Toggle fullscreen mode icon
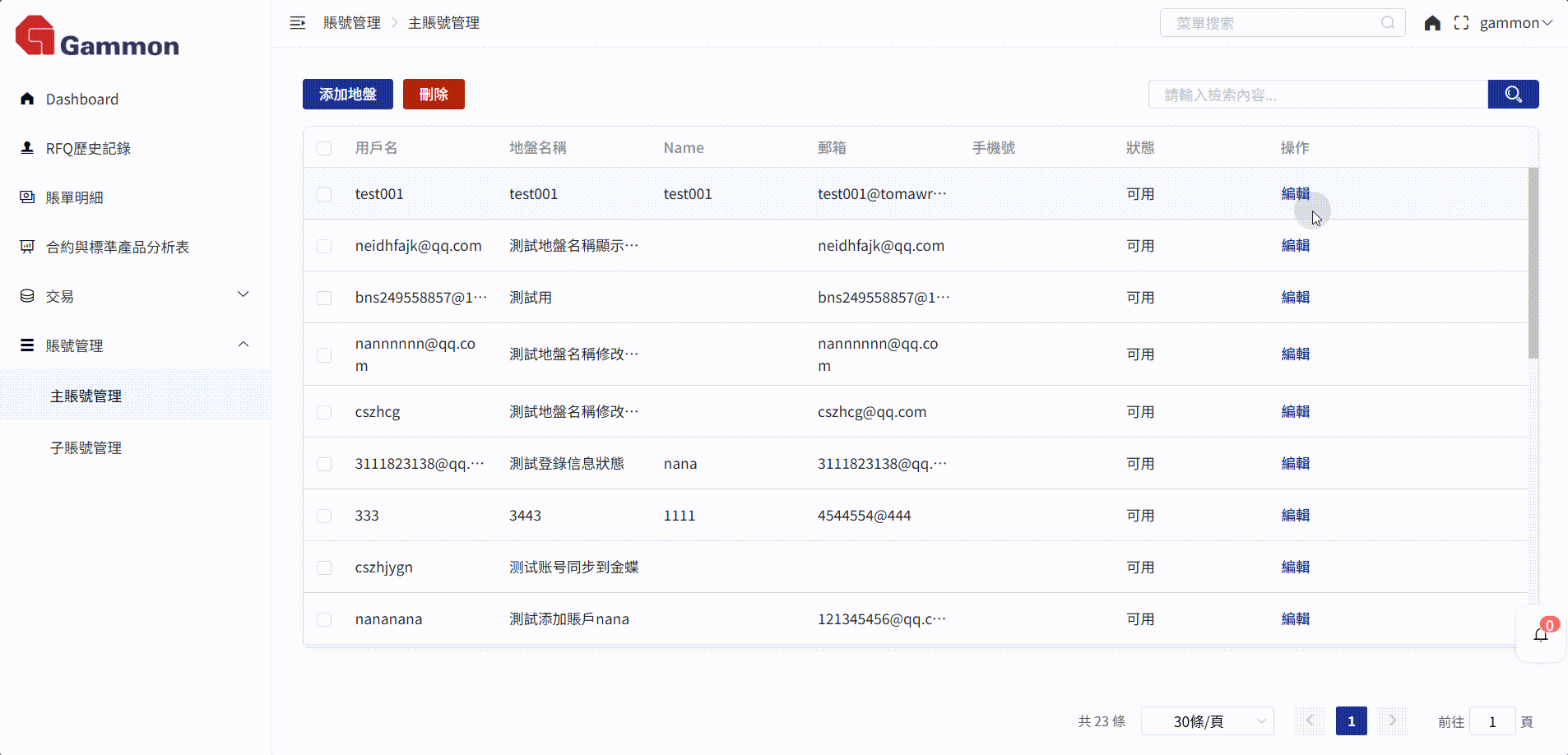 1461,23
